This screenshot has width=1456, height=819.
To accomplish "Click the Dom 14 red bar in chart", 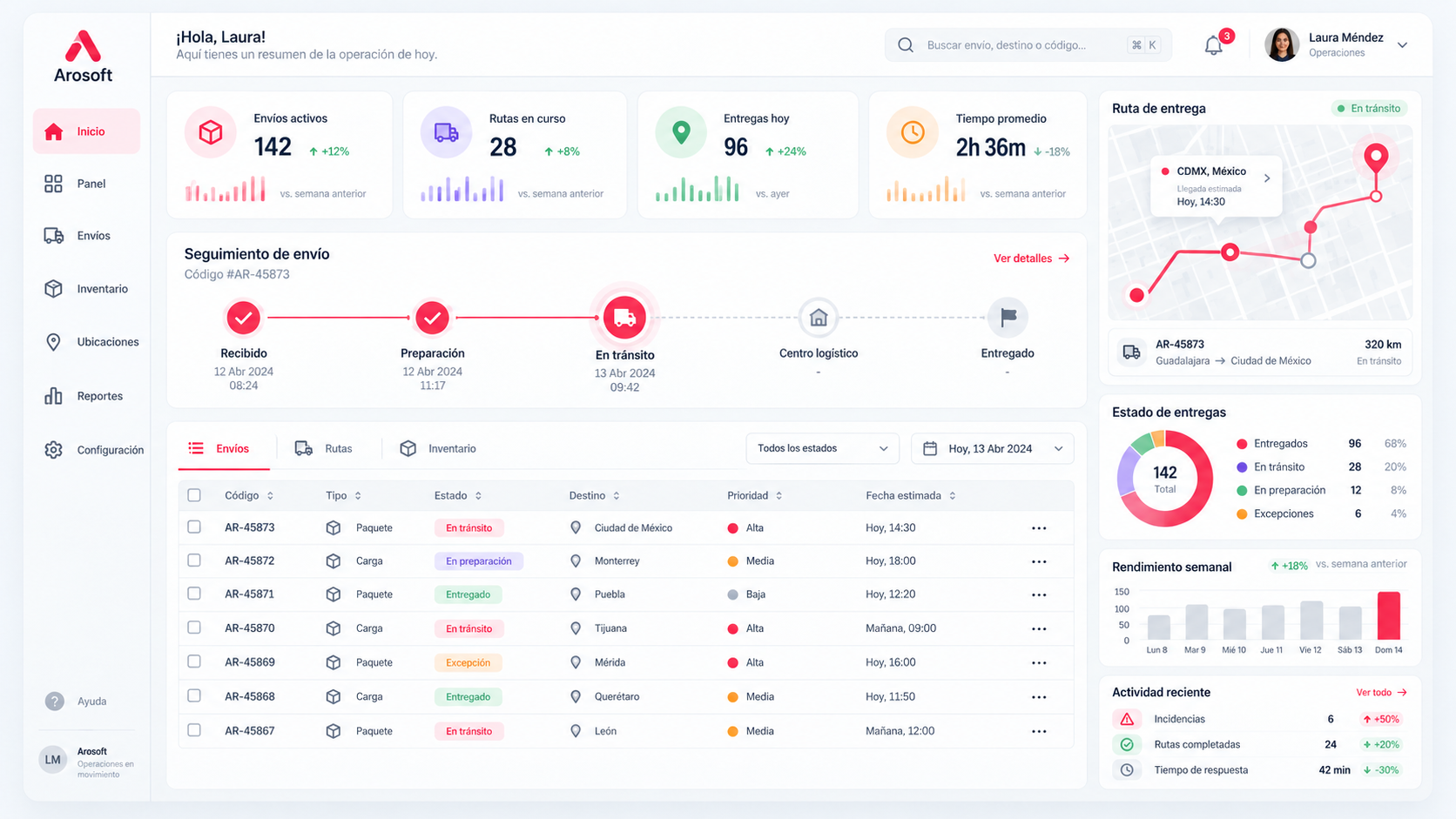I will coord(1389,616).
